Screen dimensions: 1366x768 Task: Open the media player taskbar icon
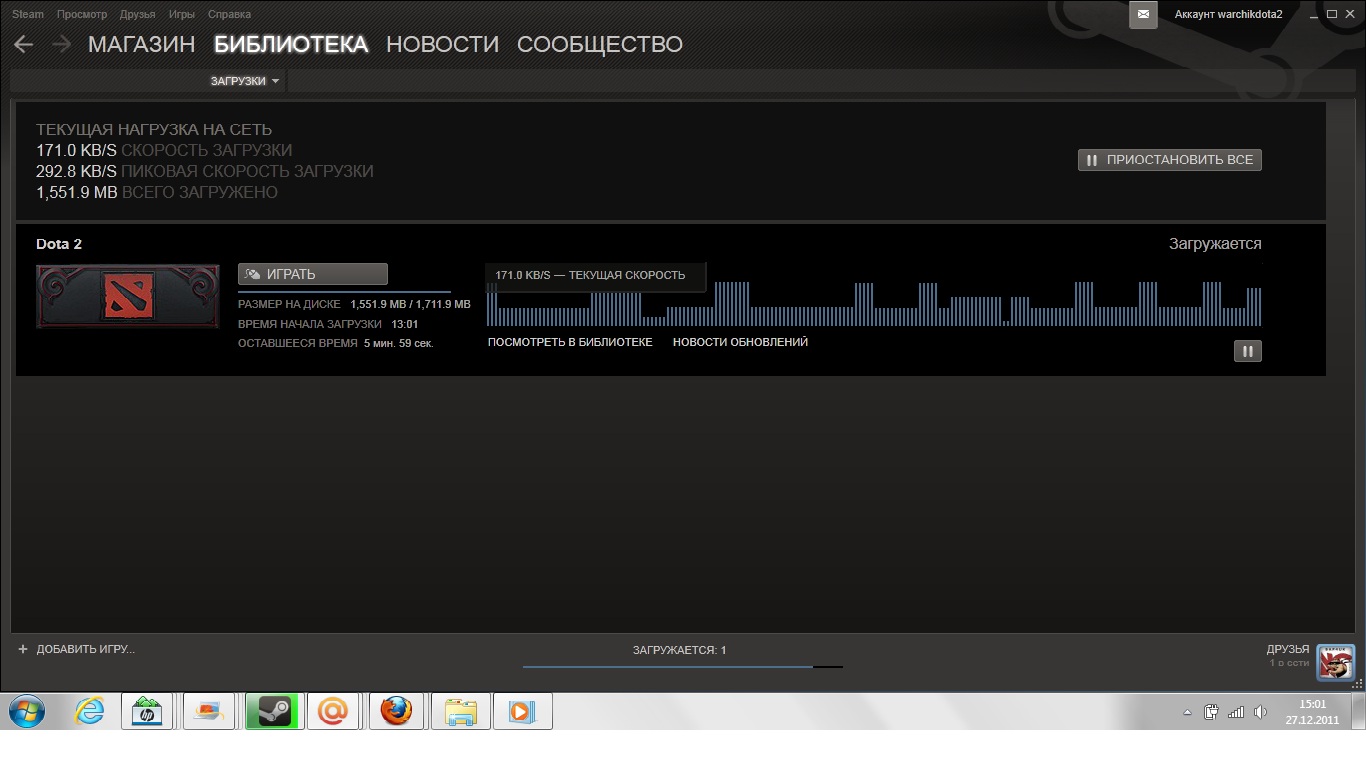point(522,712)
